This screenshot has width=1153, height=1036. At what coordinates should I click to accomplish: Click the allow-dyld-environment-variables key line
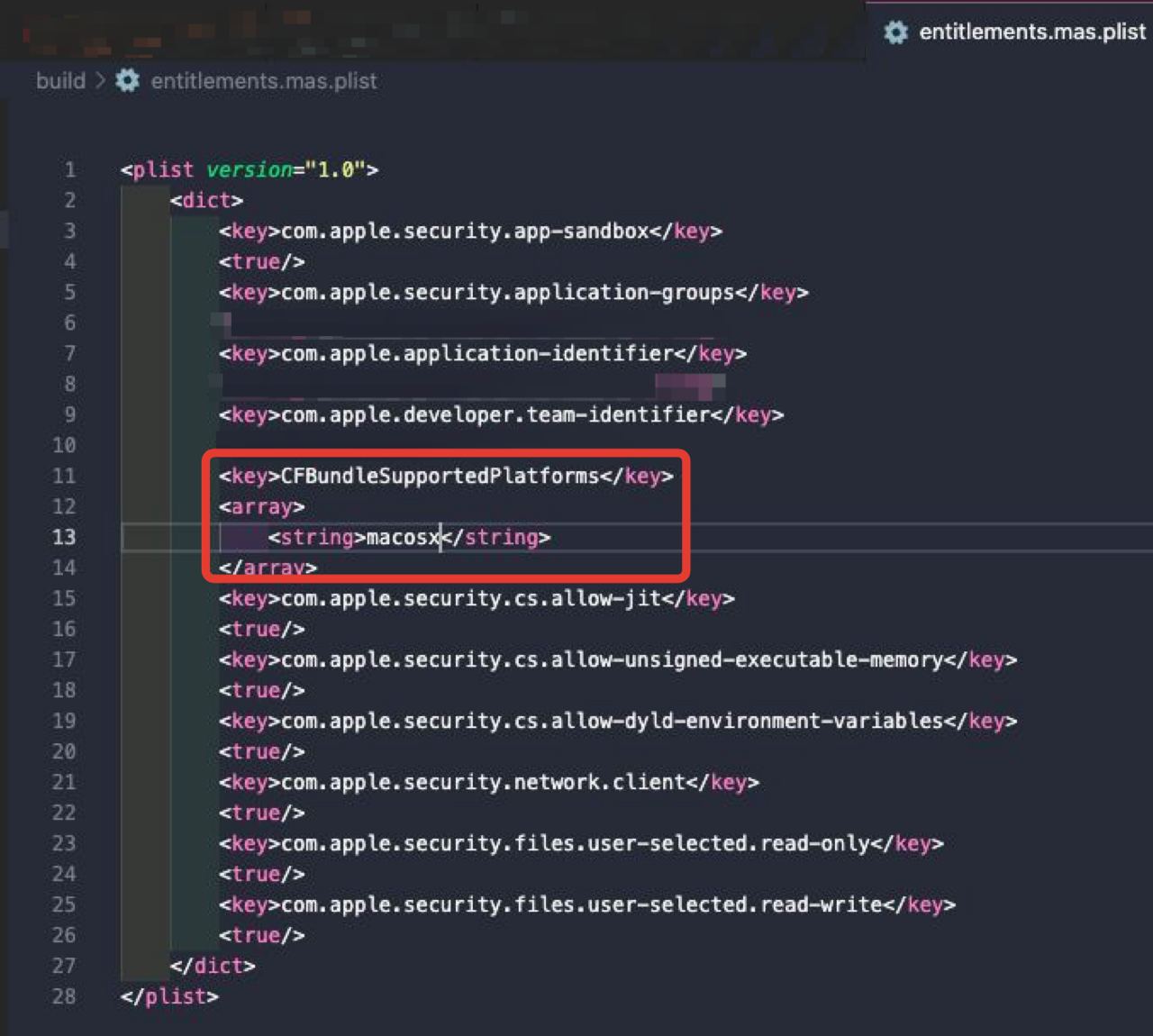(x=618, y=721)
